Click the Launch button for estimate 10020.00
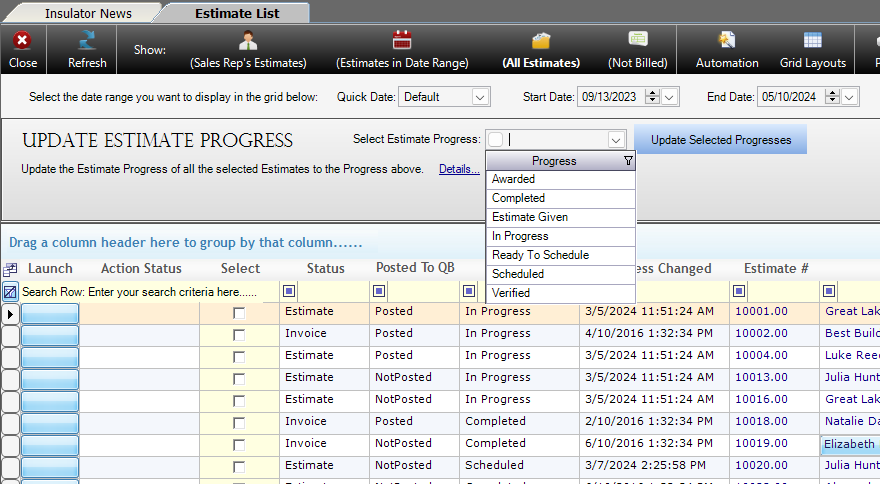Screen dimensions: 880x484 (x=50, y=468)
